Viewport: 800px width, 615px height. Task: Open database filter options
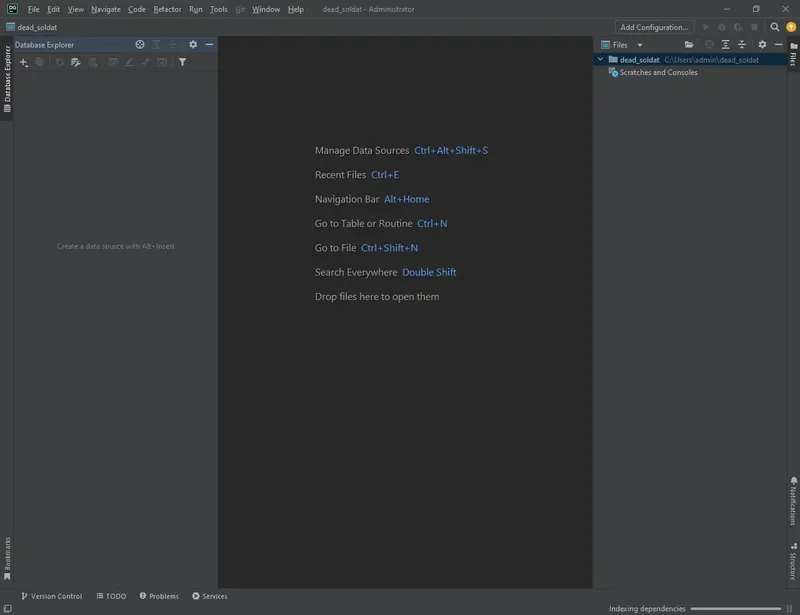click(x=181, y=61)
